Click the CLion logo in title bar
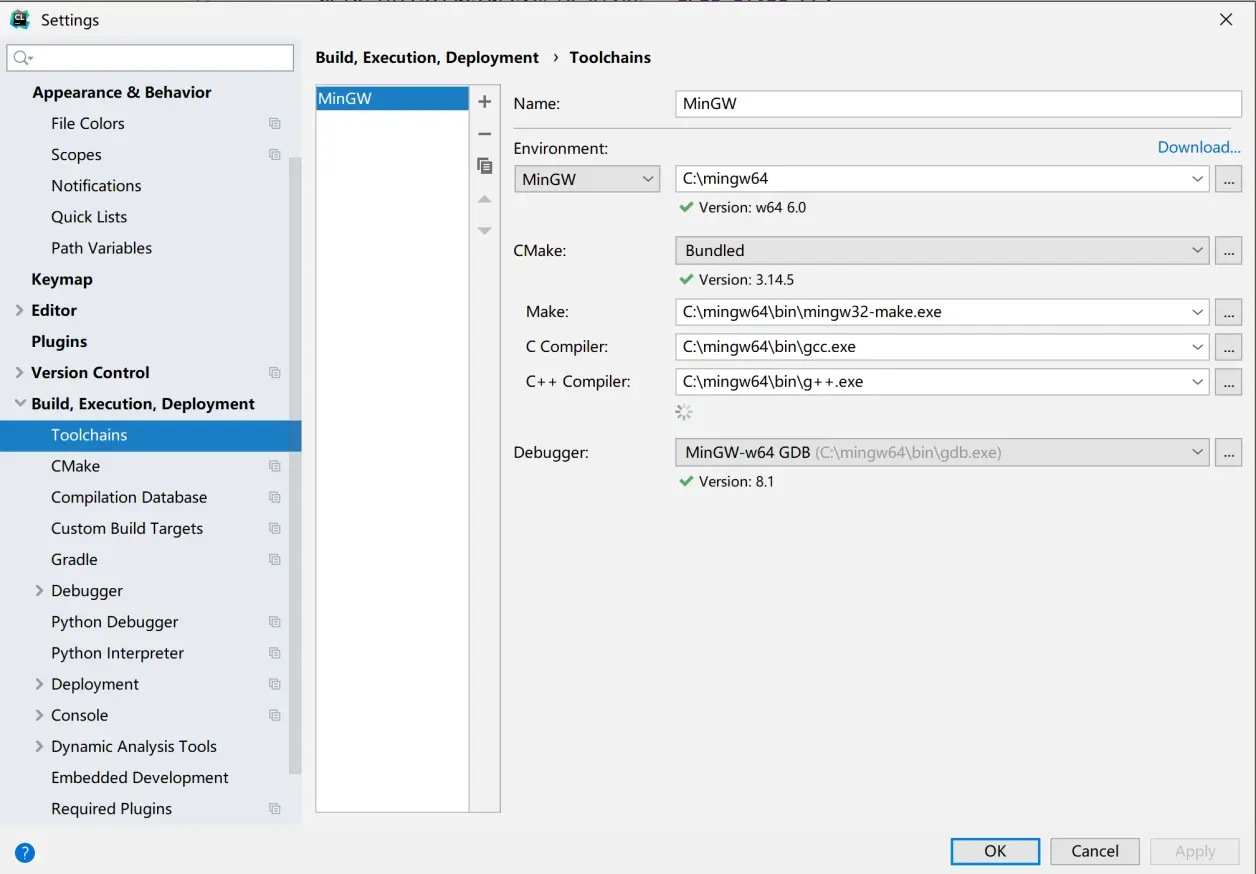This screenshot has height=874, width=1256. 20,19
